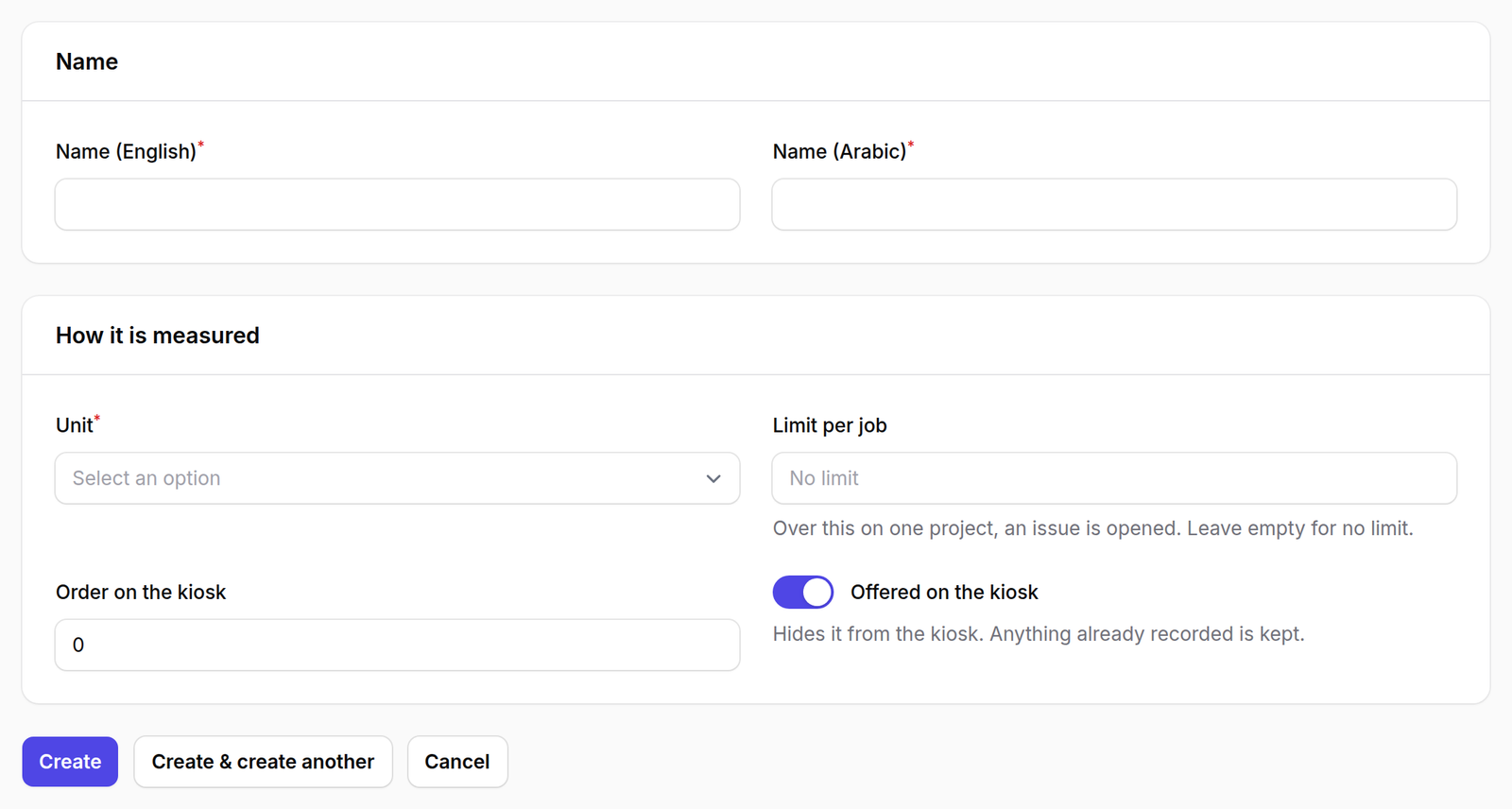The height and width of the screenshot is (809, 1512).
Task: Click the "Name" section heading
Action: coord(87,61)
